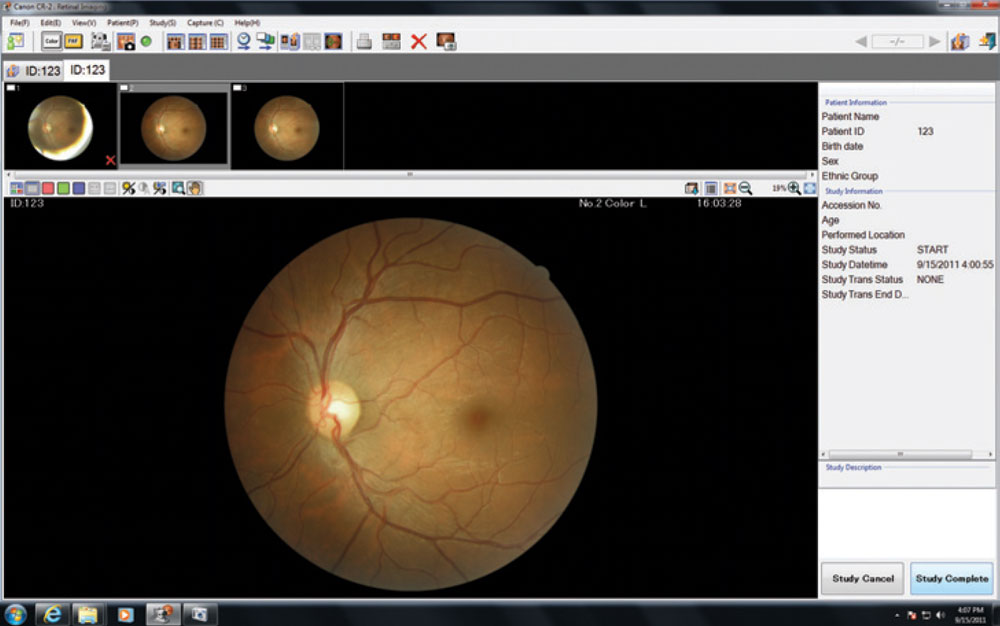
Task: Tick the checkbox on thumbnail 3
Action: 236,88
